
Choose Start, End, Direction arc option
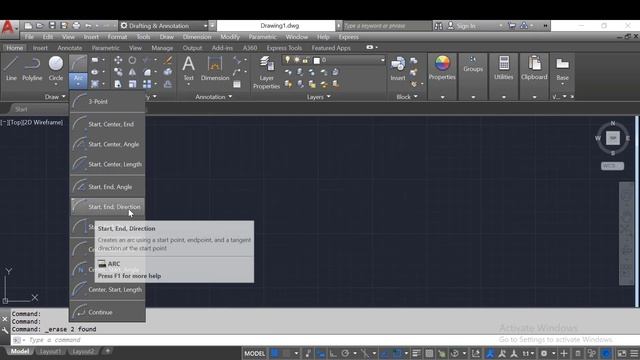coord(107,207)
